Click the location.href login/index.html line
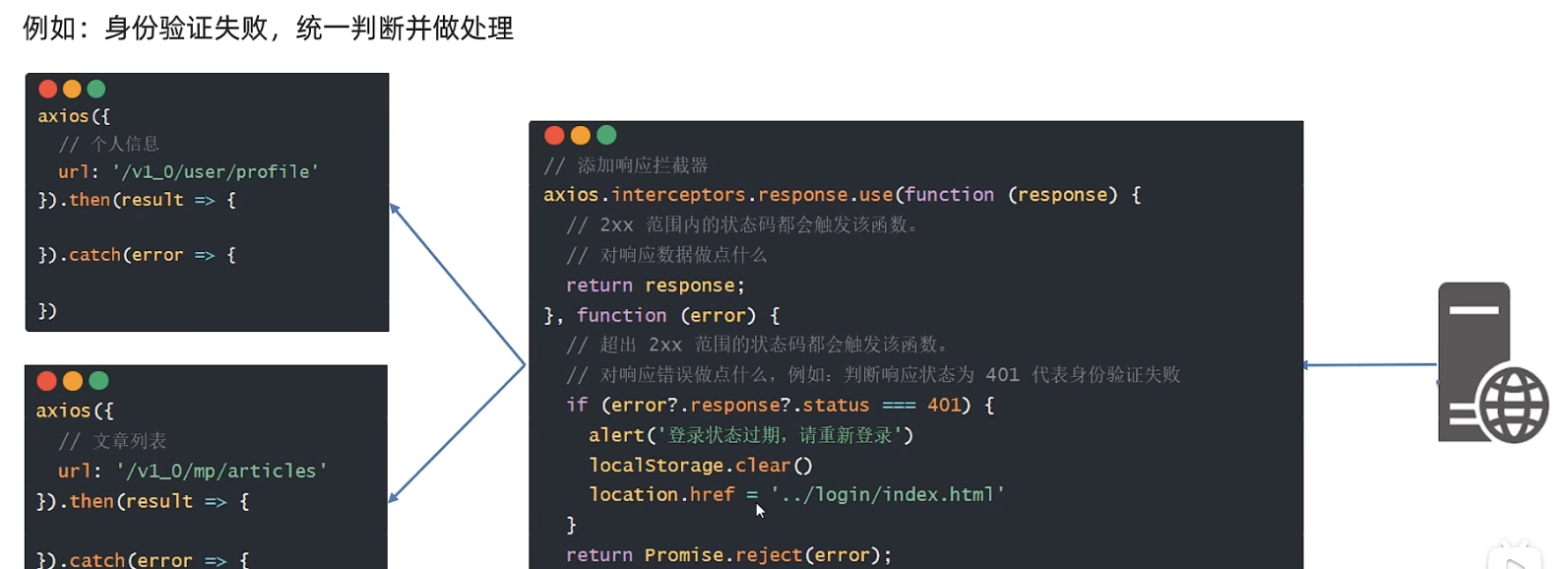This screenshot has height=569, width=1568. click(797, 494)
